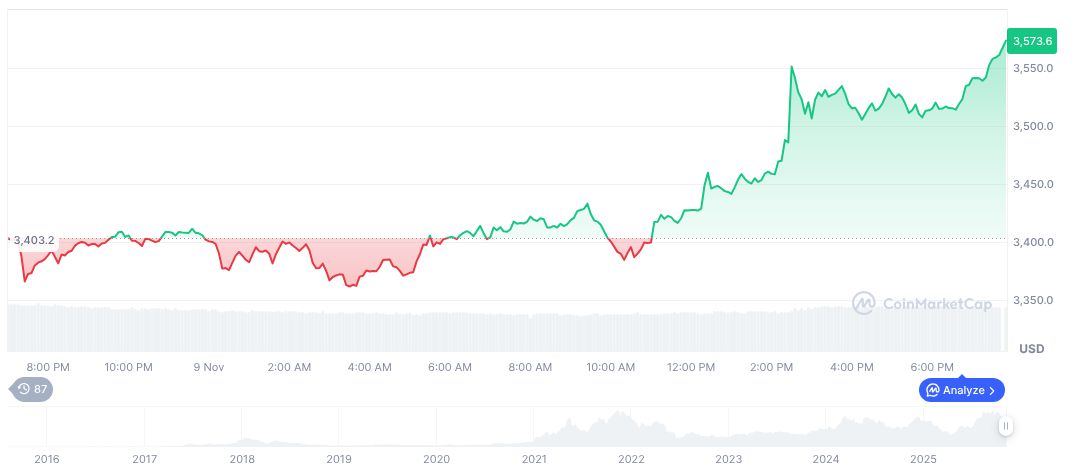Select 2023 on the year timeline
The width and height of the screenshot is (1072, 470).
click(729, 459)
